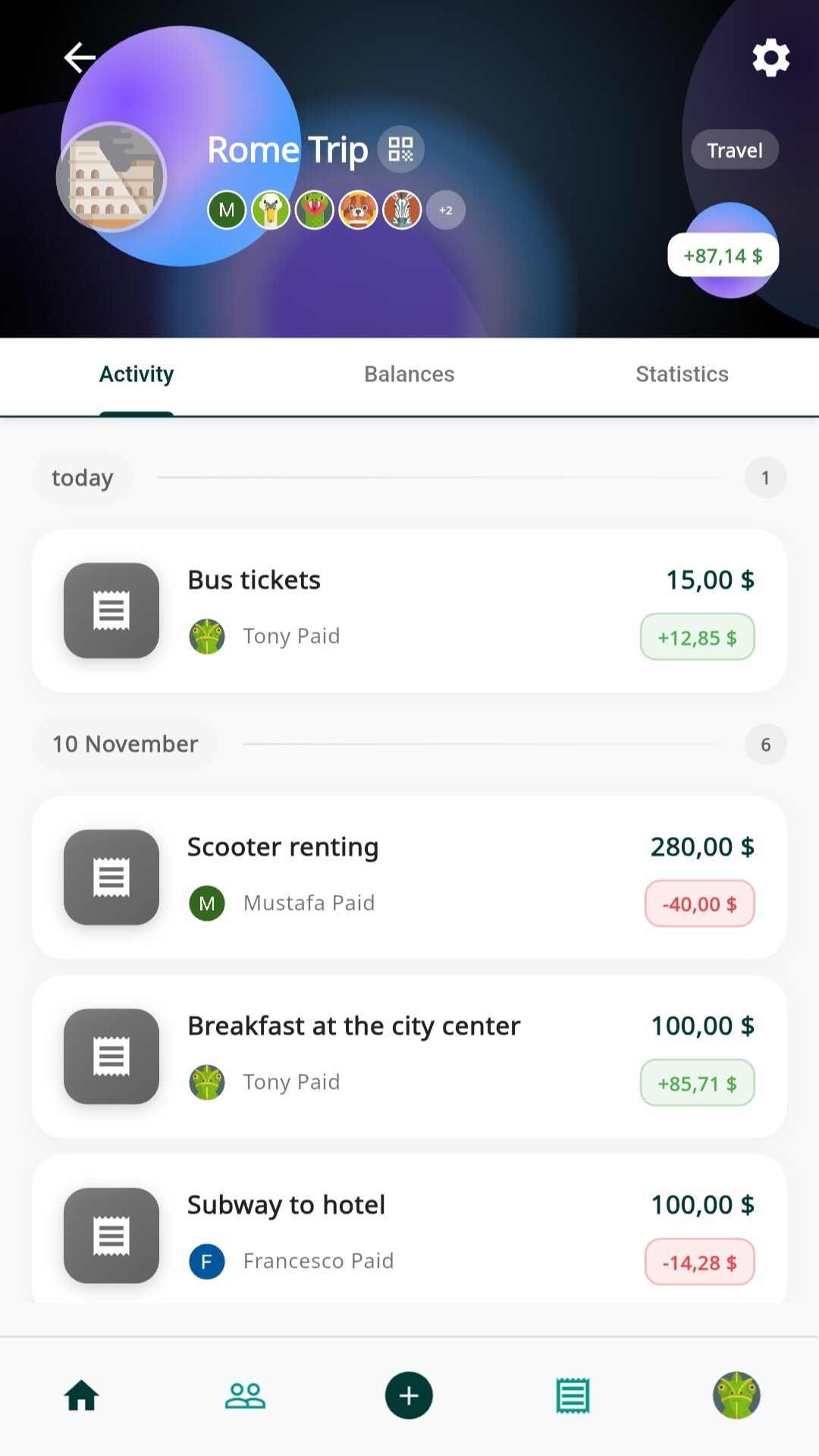Image resolution: width=819 pixels, height=1456 pixels.
Task: Open the home tab icon
Action: tap(82, 1395)
